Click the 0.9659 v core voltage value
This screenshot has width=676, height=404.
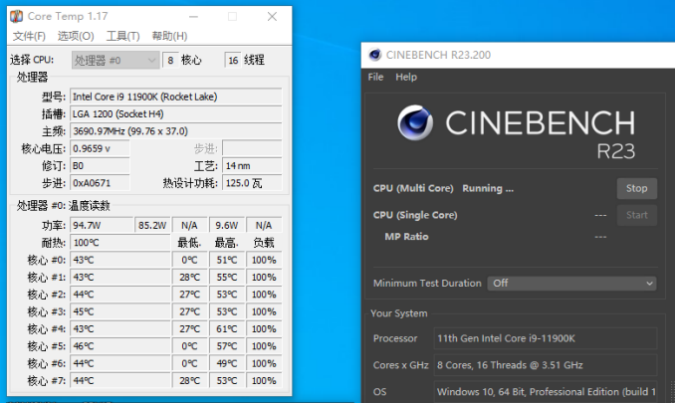click(100, 148)
